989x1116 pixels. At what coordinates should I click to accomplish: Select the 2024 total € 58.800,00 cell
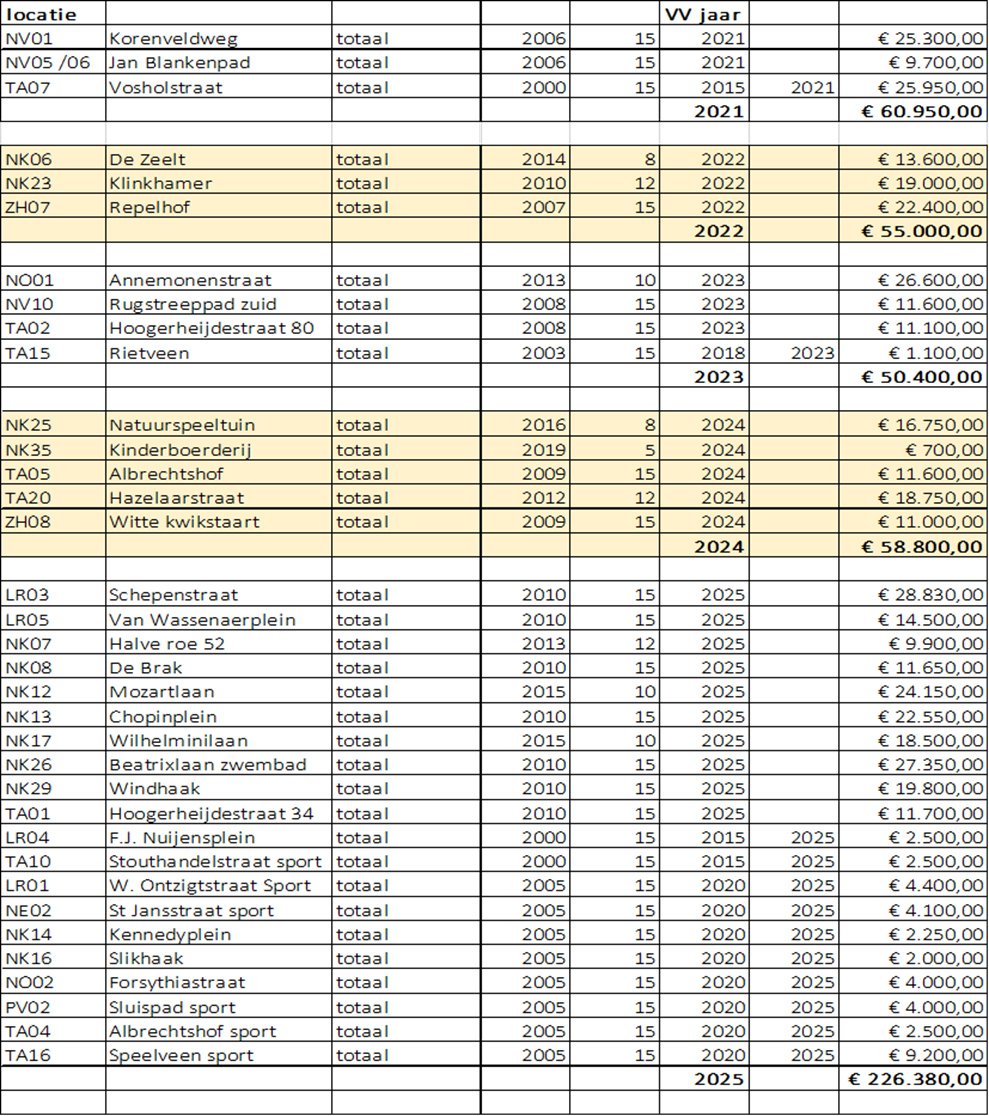[x=914, y=545]
